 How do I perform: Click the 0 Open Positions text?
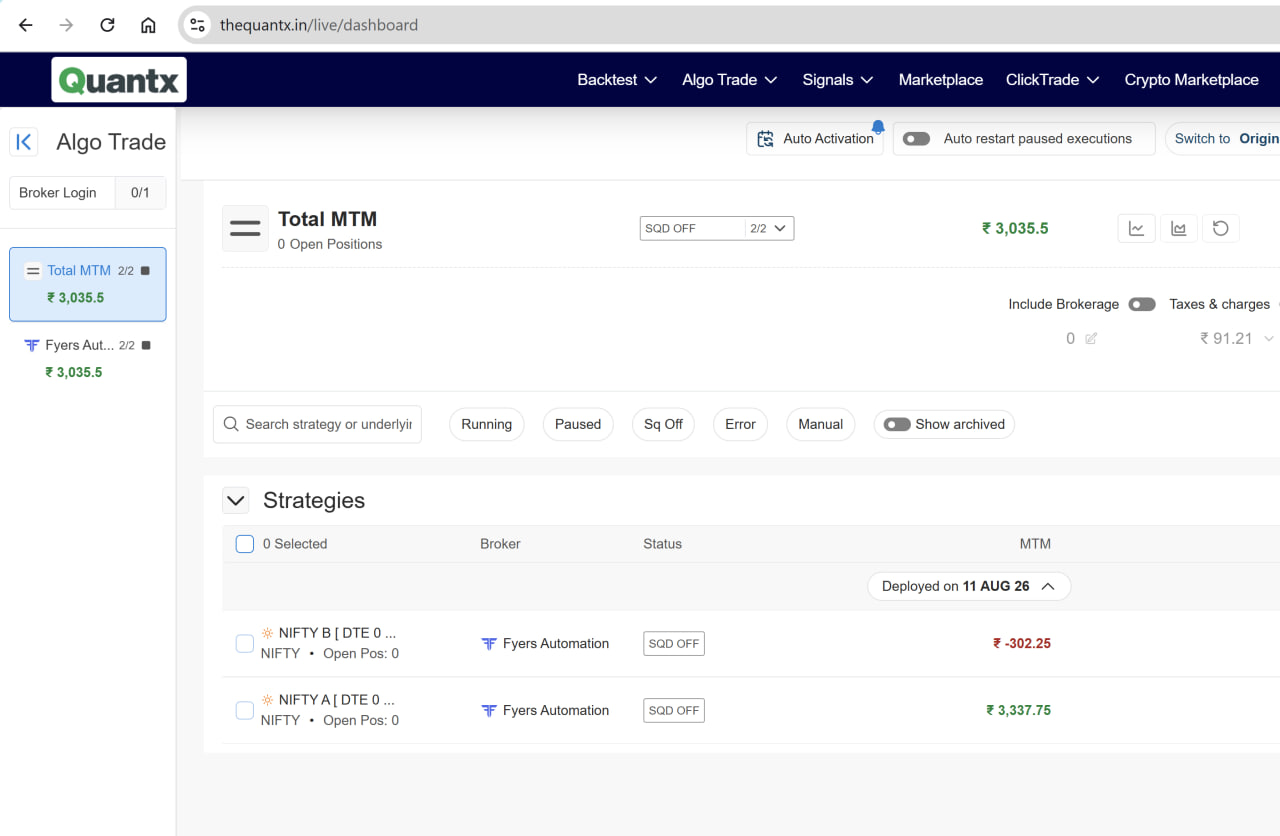click(x=330, y=244)
